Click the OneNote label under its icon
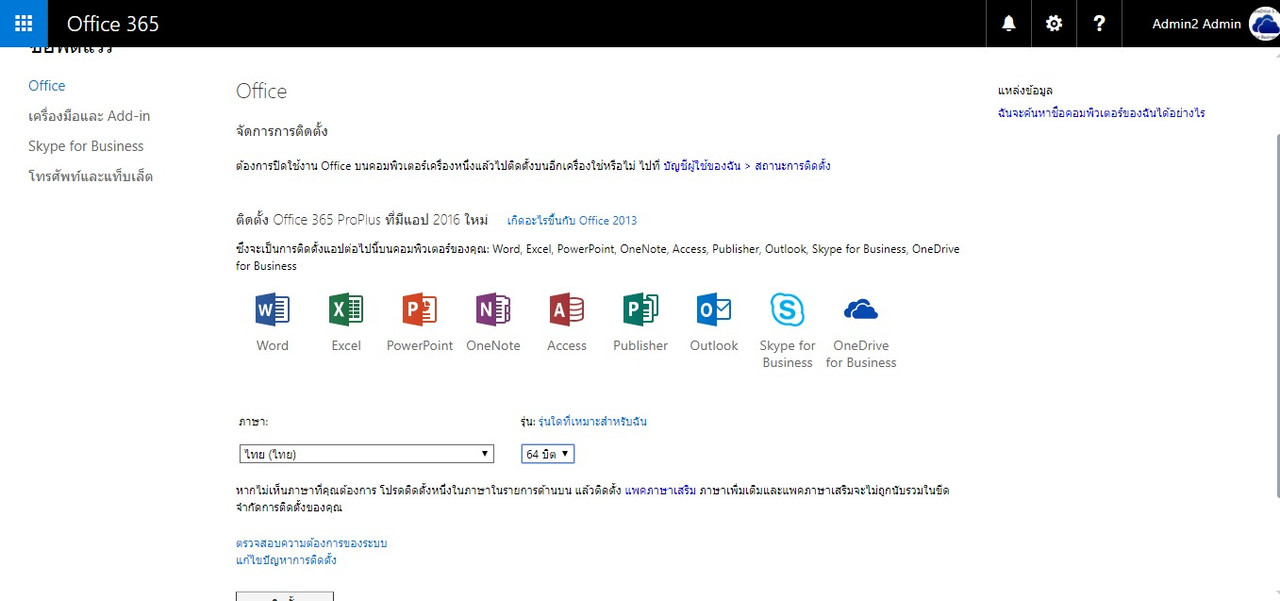Image resolution: width=1280 pixels, height=601 pixels. pos(493,345)
